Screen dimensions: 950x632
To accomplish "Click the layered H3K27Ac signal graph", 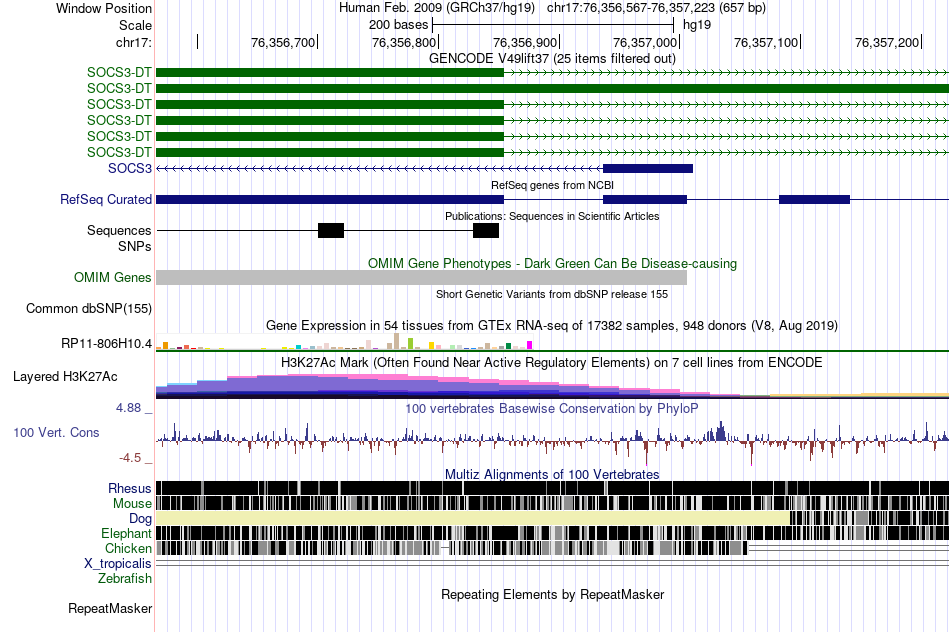I will 552,385.
